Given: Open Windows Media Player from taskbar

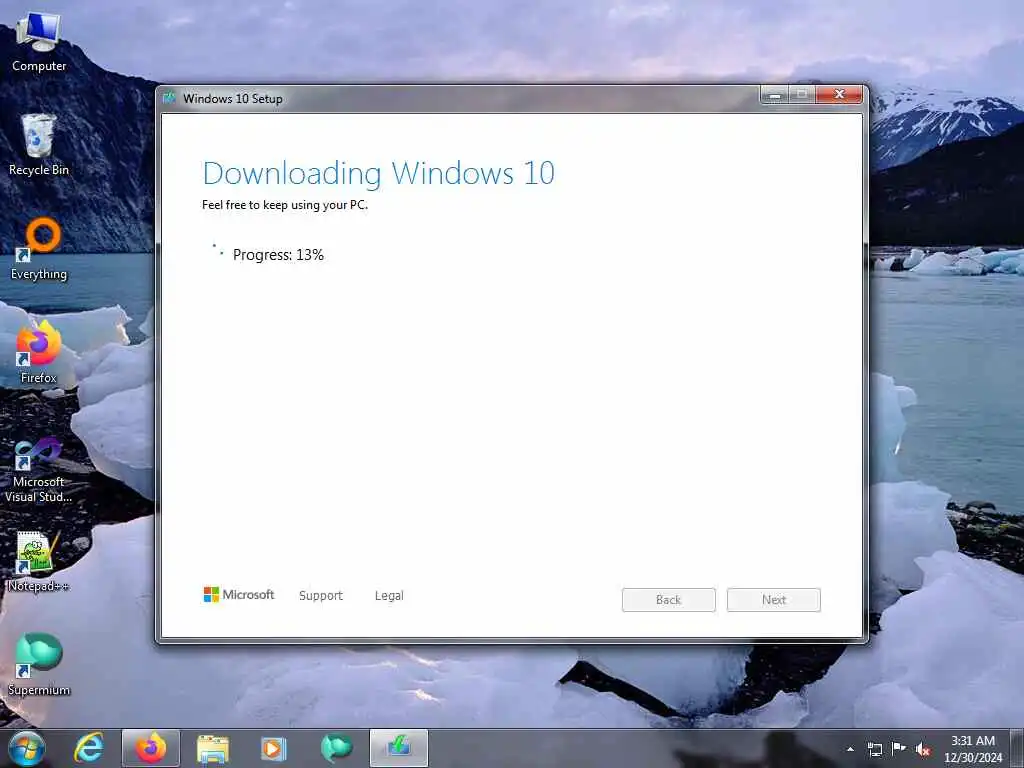Looking at the screenshot, I should [274, 748].
